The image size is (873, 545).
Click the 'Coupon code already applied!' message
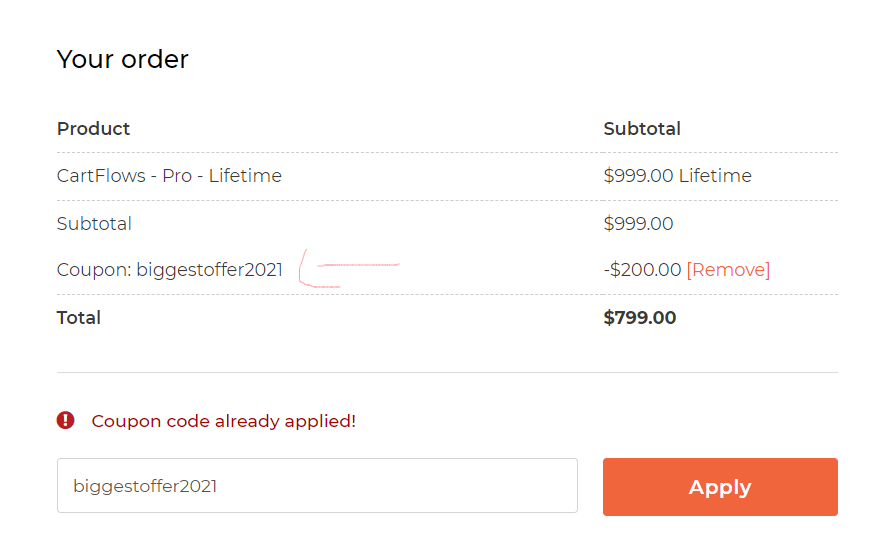click(x=223, y=421)
